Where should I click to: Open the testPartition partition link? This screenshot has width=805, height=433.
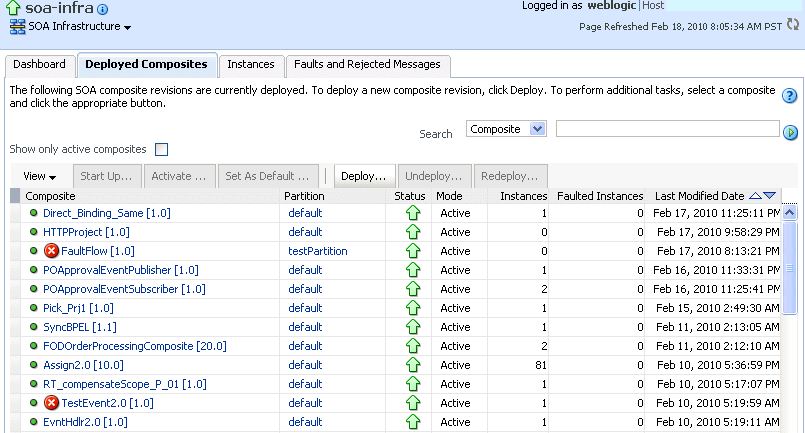[318, 251]
